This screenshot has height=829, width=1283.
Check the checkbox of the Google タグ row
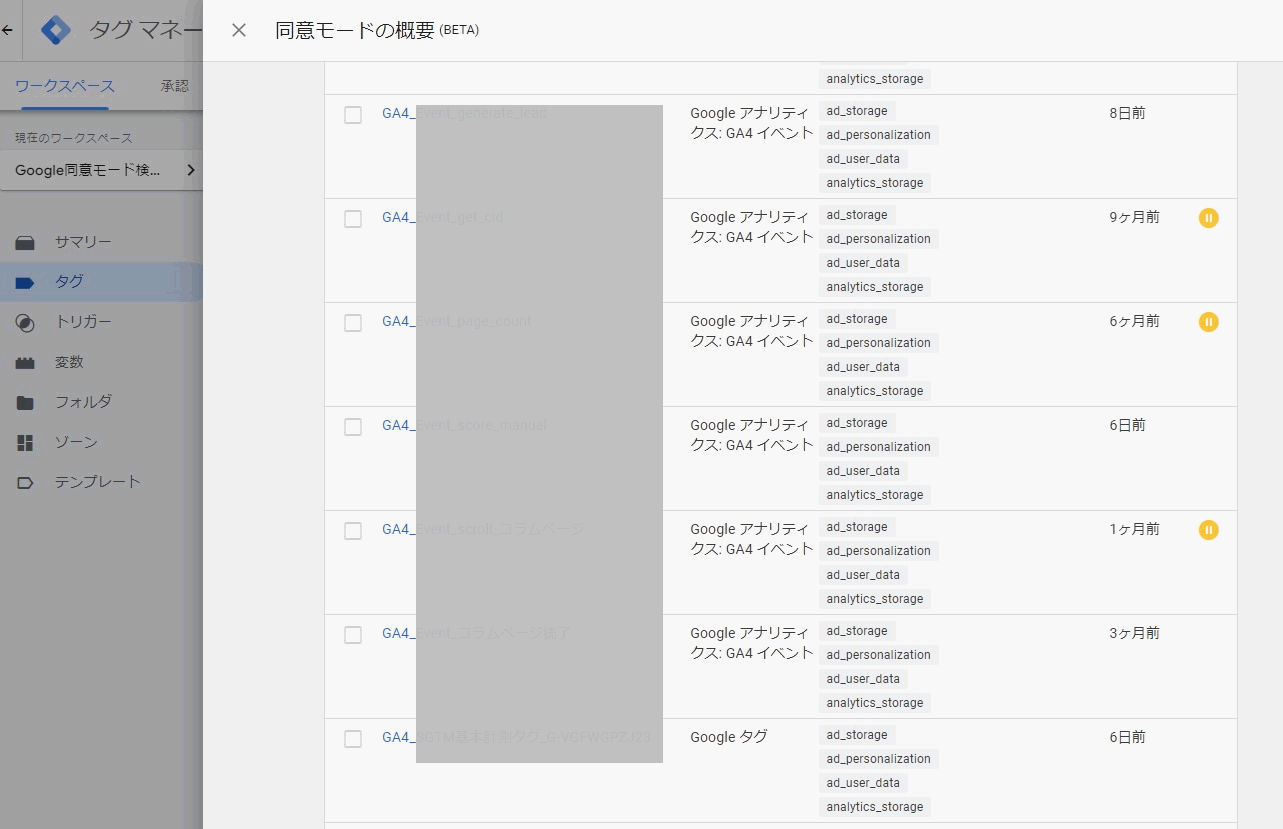tap(353, 739)
